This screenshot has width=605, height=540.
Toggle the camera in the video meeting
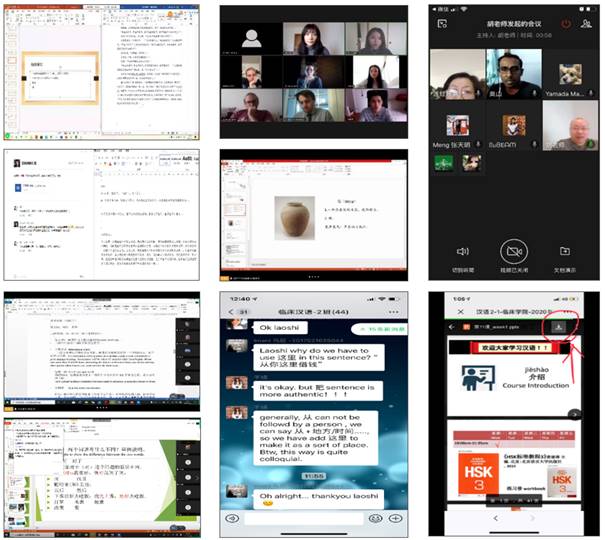click(514, 251)
